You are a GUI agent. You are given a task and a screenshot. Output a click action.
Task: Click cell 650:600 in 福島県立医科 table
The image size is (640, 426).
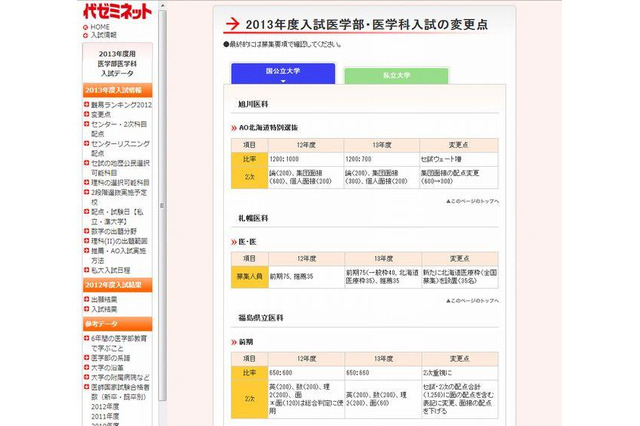click(x=307, y=373)
